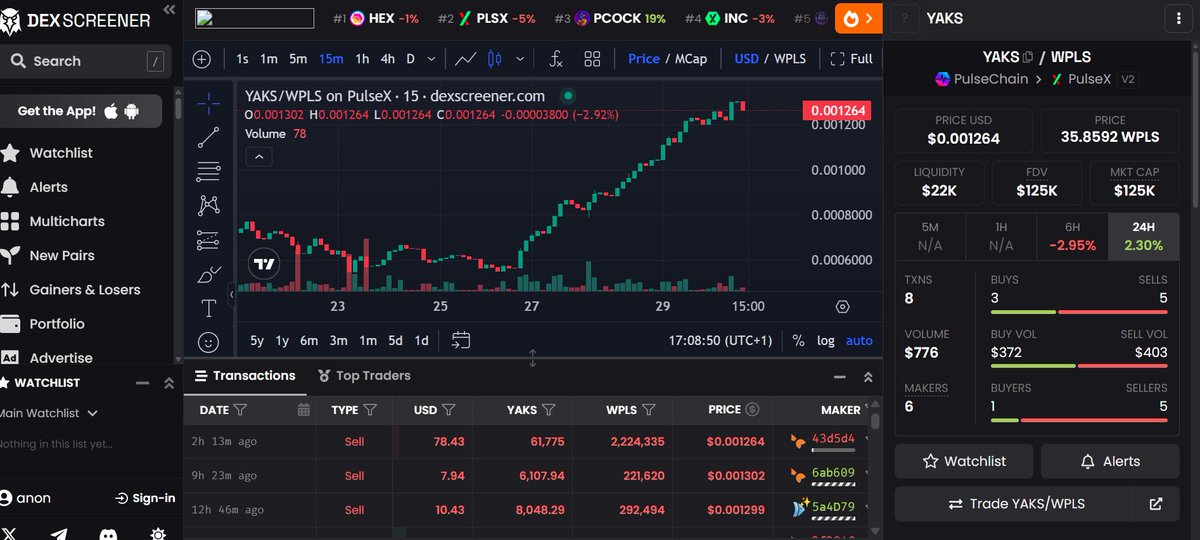1200x540 pixels.
Task: Switch chart quote to WPLS
Action: [790, 59]
